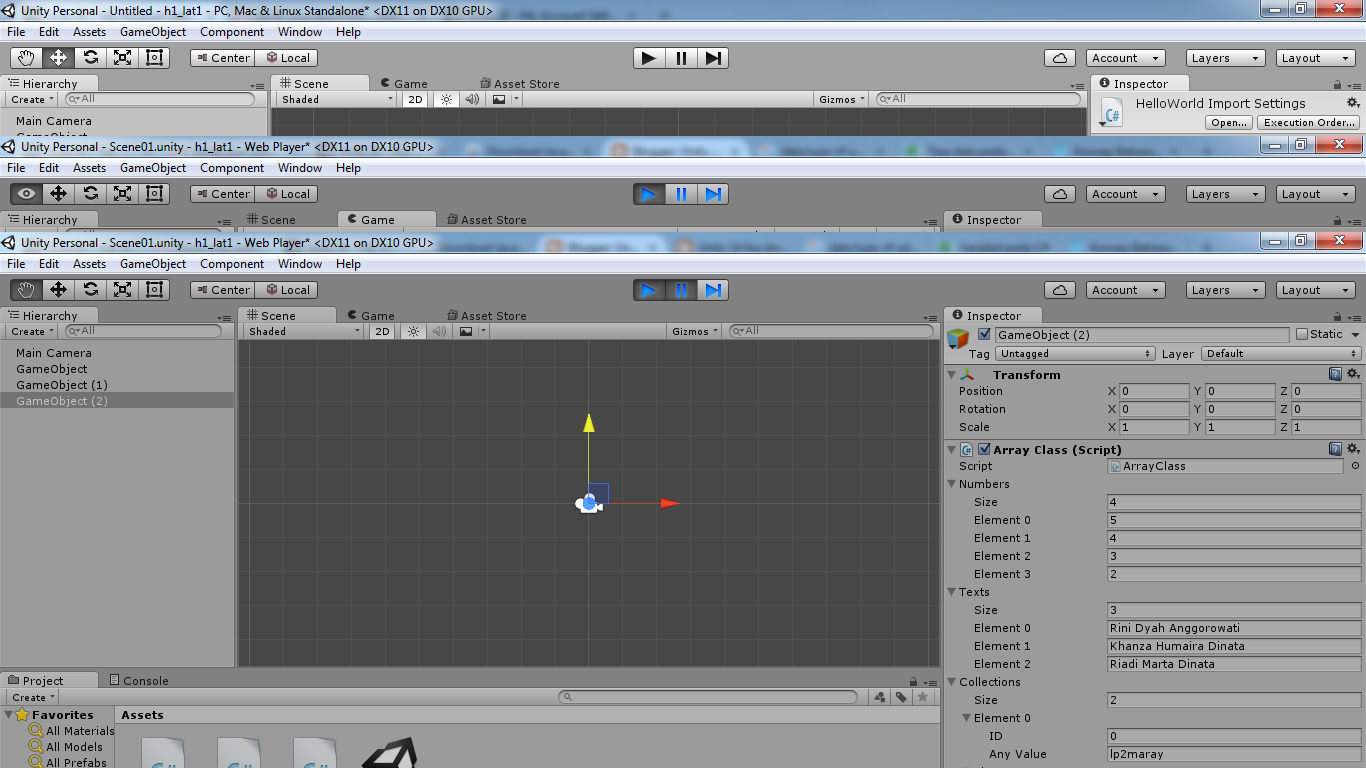Screen dimensions: 1366x768
Task: Open the Array Class script settings gear
Action: [1354, 449]
